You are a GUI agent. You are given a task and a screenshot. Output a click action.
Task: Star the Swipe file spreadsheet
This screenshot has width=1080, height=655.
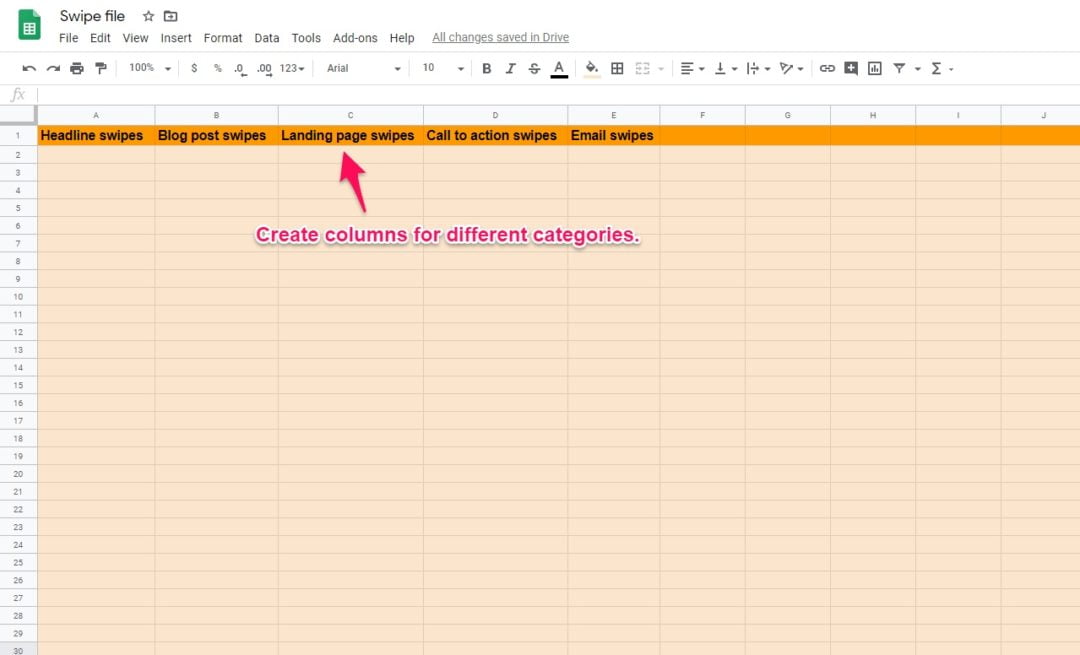tap(148, 16)
